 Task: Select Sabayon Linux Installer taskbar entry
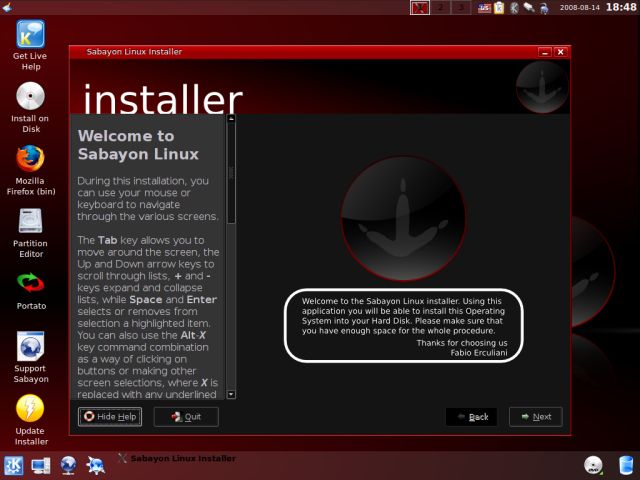coord(177,458)
